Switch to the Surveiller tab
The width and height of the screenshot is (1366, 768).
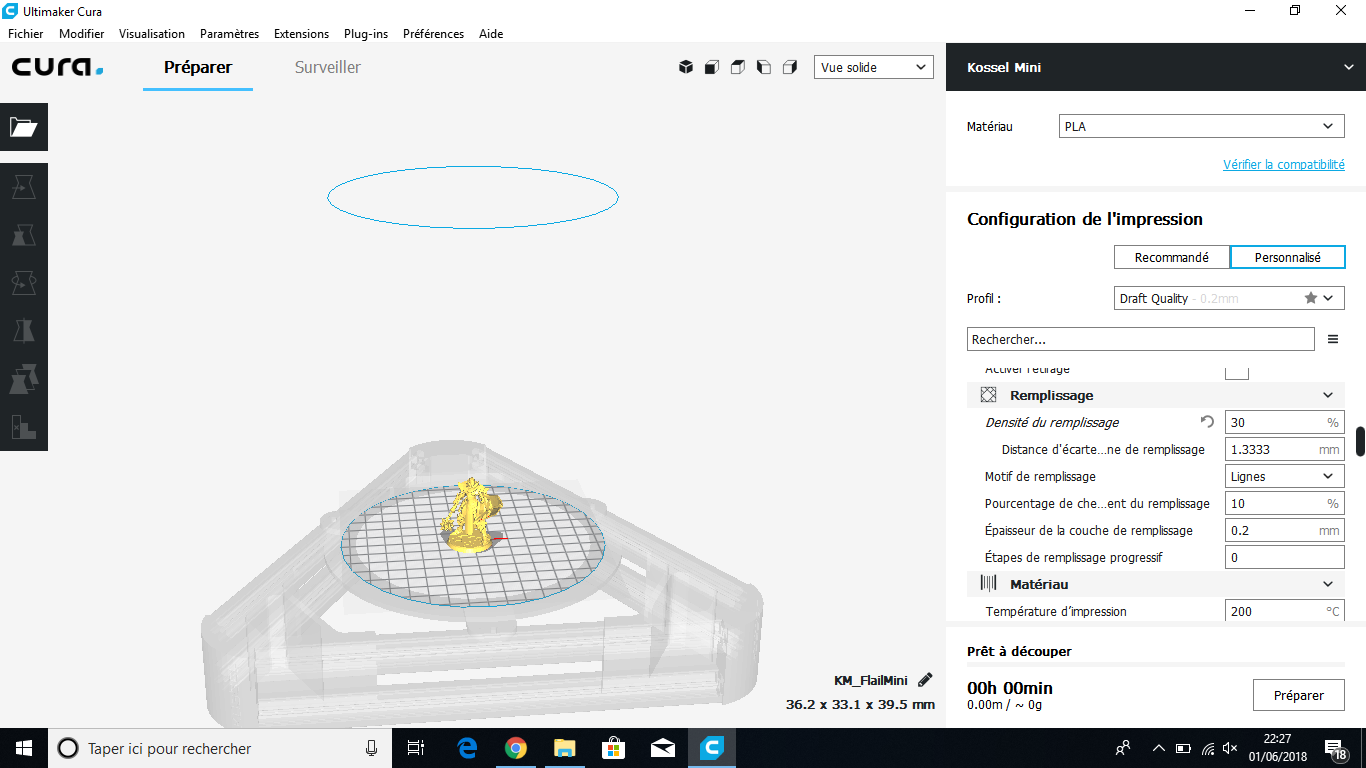point(328,67)
